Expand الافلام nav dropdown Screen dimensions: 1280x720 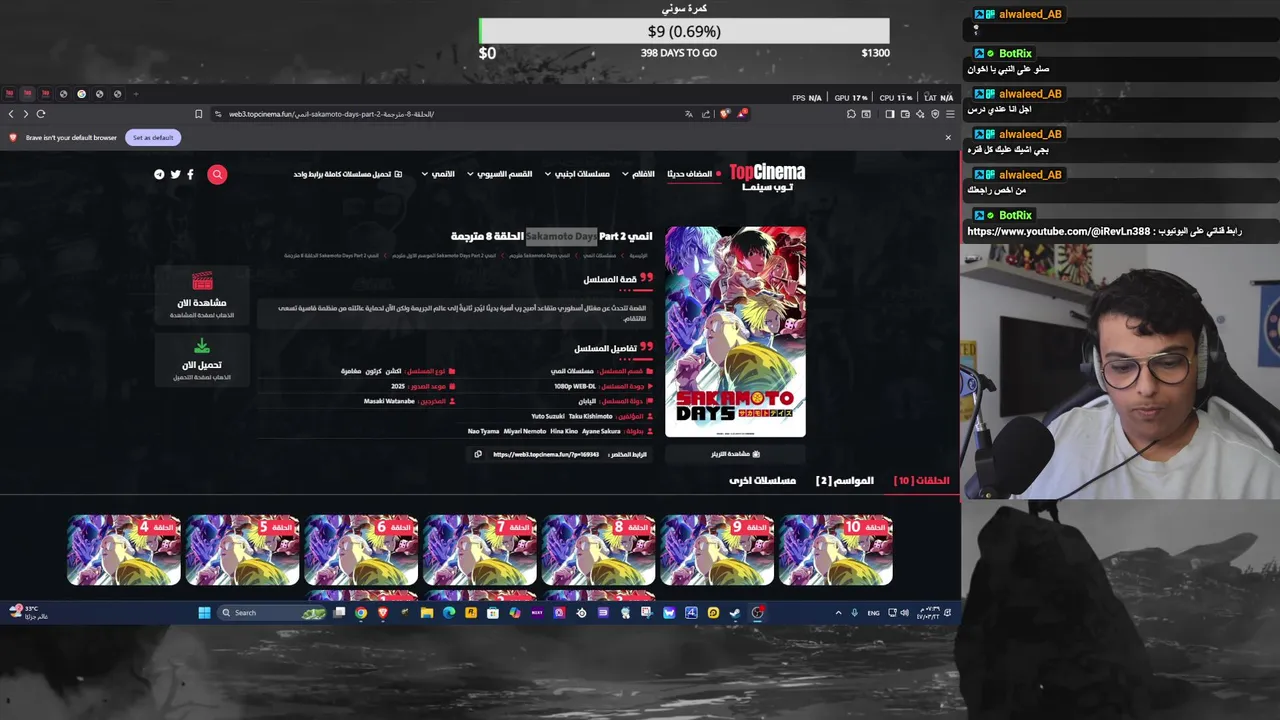tap(638, 174)
